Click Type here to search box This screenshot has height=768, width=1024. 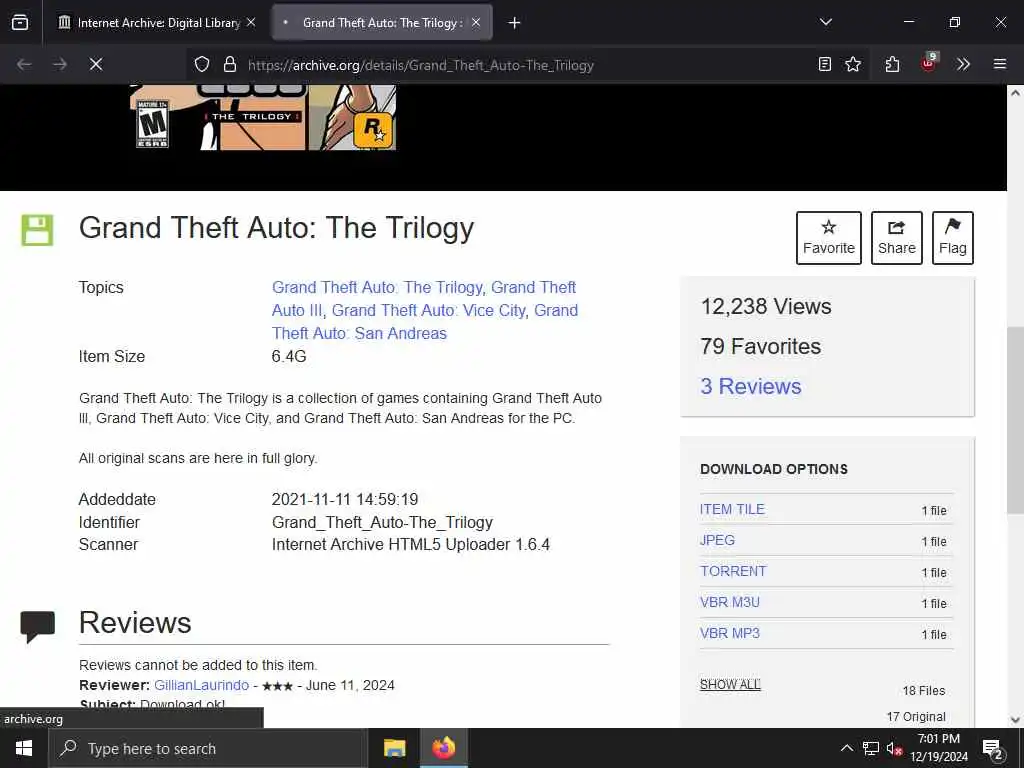[x=208, y=748]
